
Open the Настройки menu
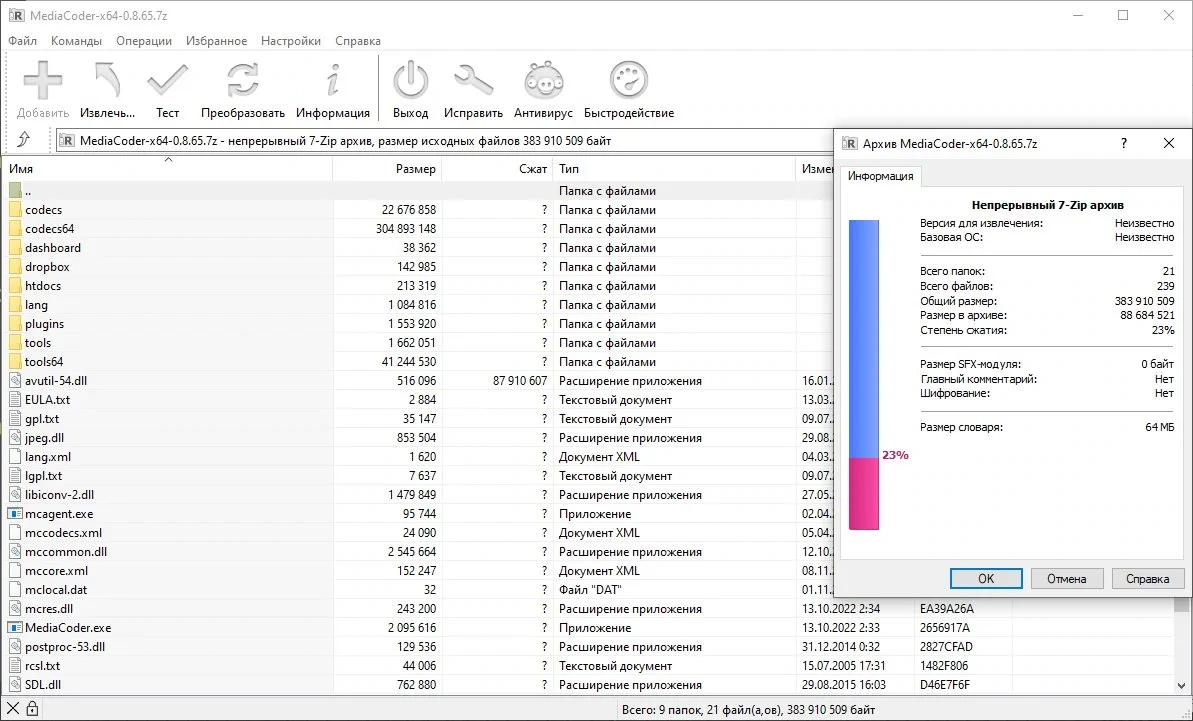[x=291, y=41]
